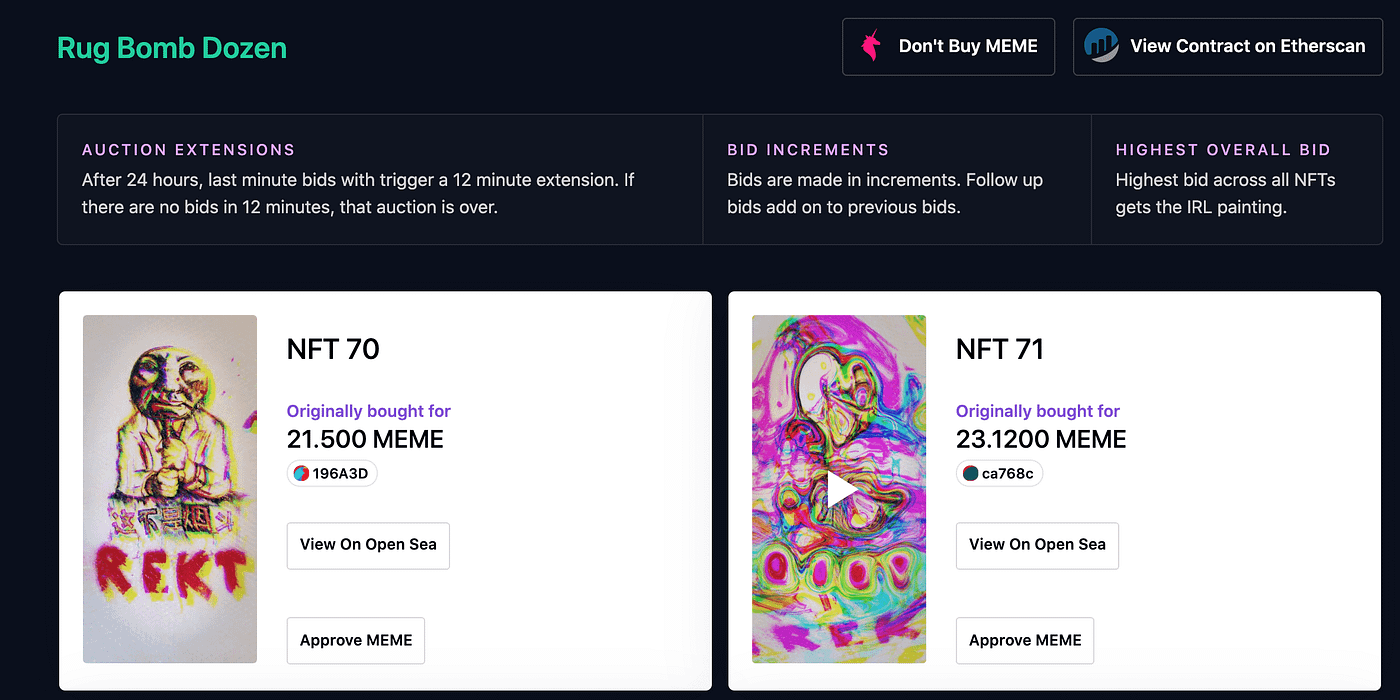Image resolution: width=1400 pixels, height=700 pixels.
Task: Click the unicorn icon beside Don't Buy MEME
Action: click(871, 46)
